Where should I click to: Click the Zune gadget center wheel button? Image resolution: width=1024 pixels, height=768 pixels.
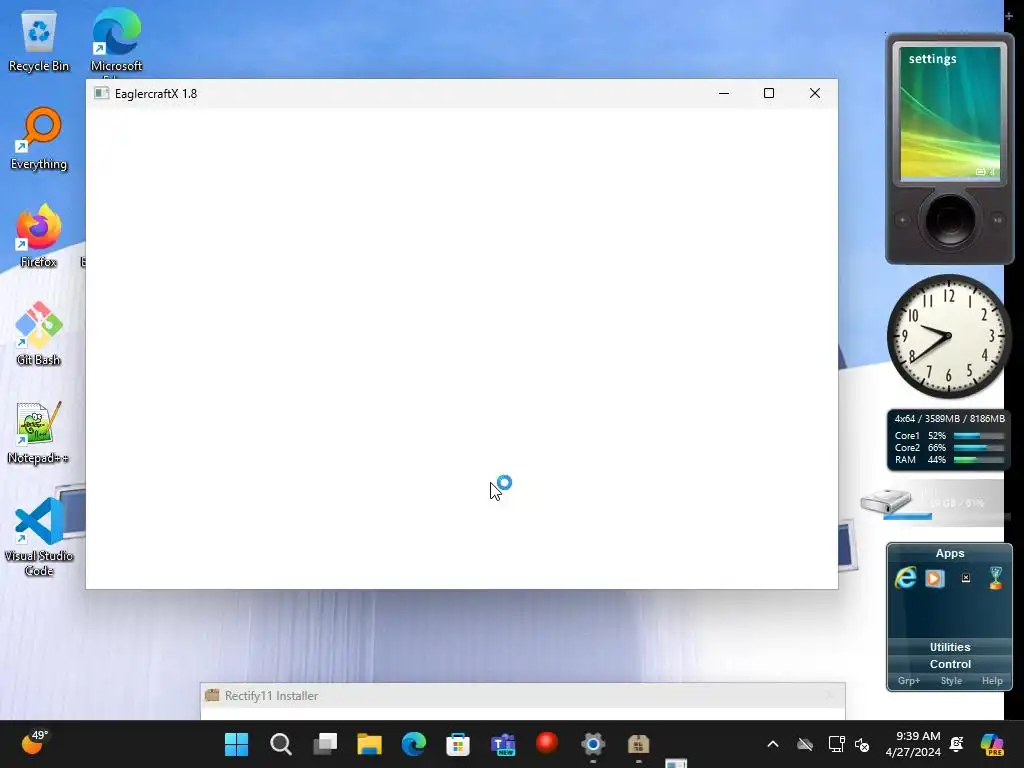pos(950,220)
